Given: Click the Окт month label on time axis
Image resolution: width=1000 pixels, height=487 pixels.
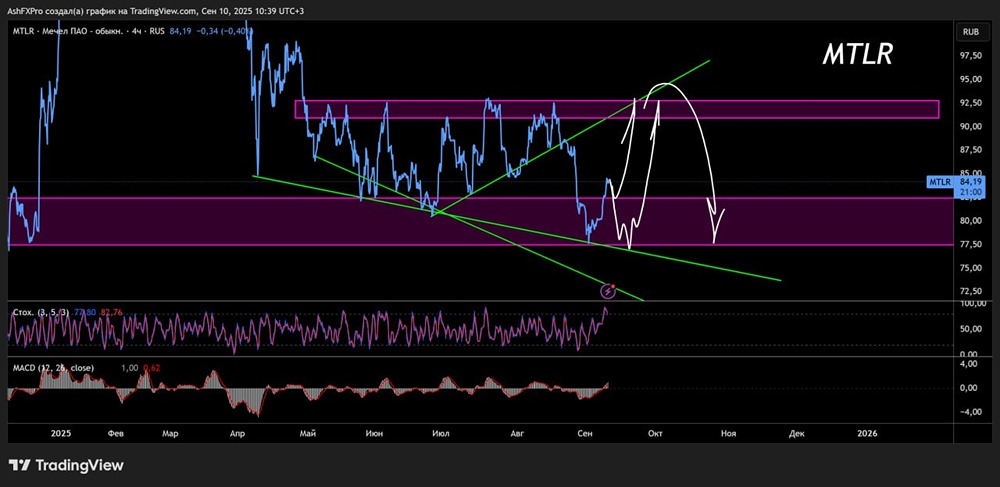Looking at the screenshot, I should click(x=654, y=433).
